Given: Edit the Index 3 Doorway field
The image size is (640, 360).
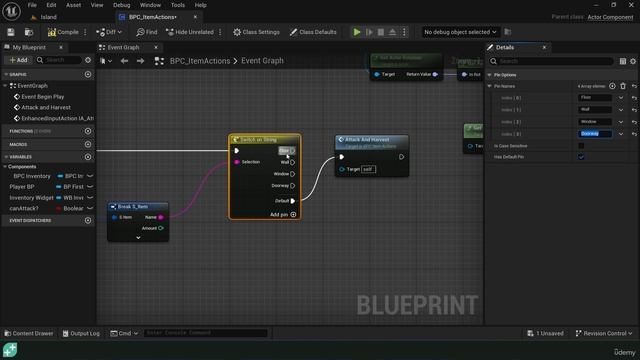Looking at the screenshot, I should (x=595, y=134).
